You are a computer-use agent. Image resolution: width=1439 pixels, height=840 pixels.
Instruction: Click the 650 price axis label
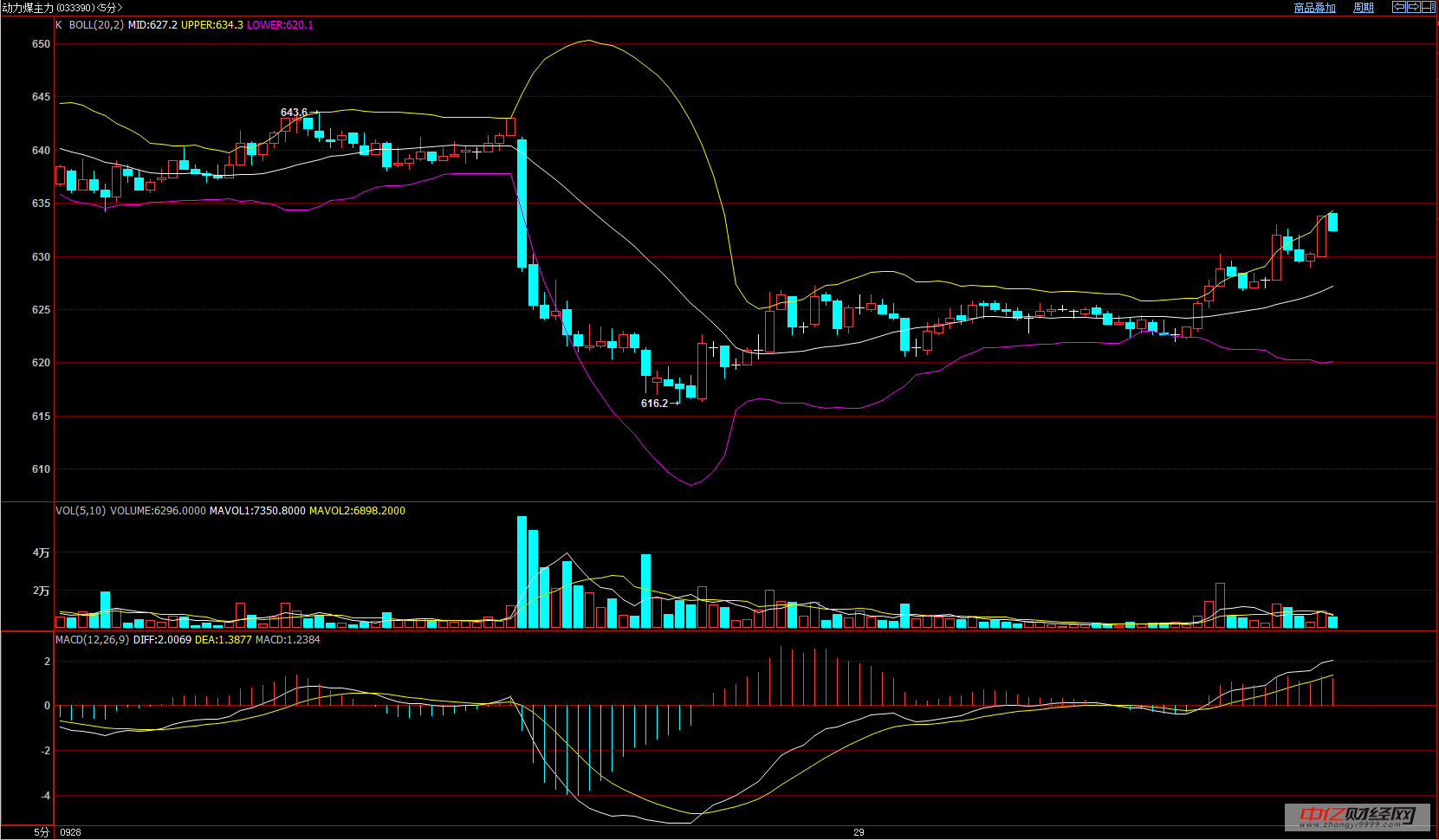41,44
